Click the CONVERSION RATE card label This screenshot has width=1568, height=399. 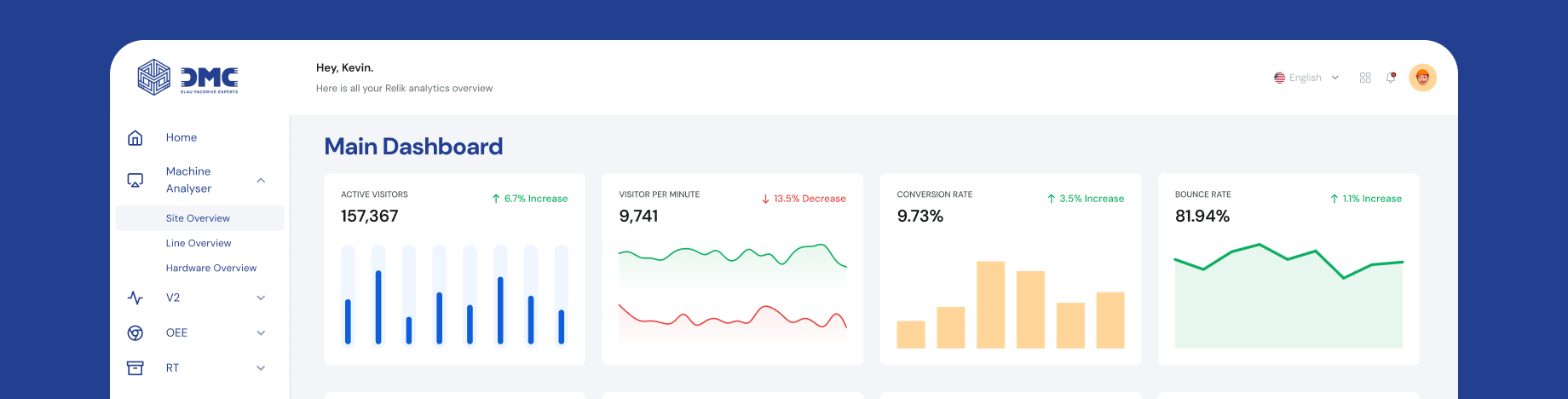pos(935,194)
